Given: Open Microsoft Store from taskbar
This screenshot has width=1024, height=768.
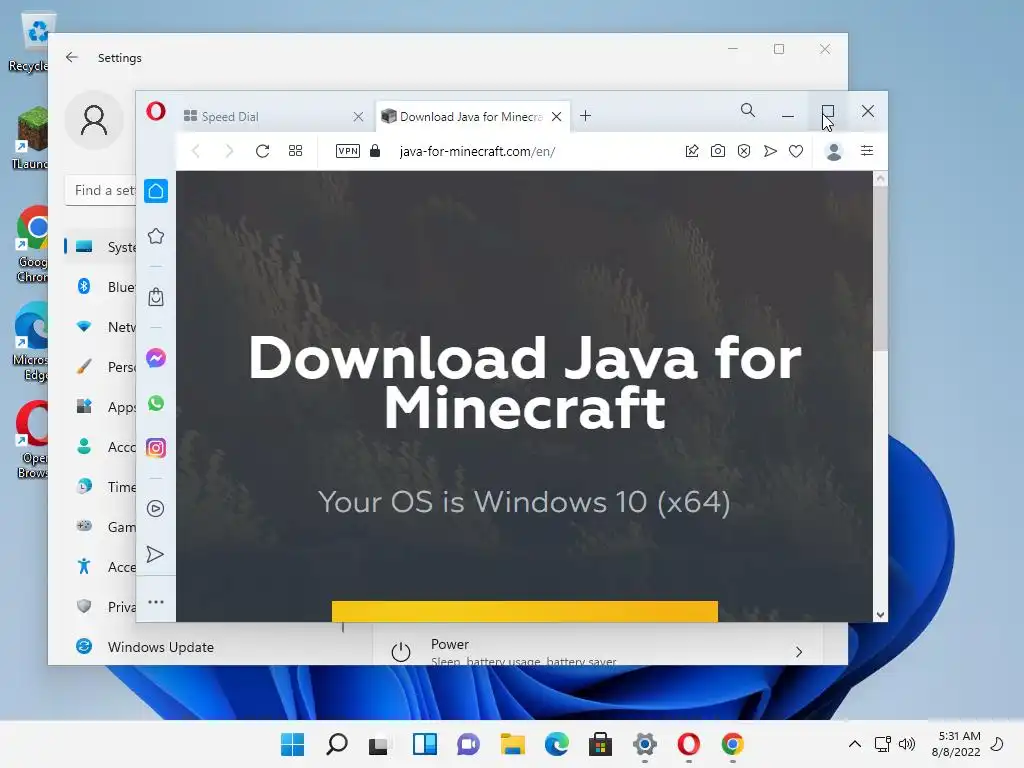Looking at the screenshot, I should pyautogui.click(x=600, y=744).
